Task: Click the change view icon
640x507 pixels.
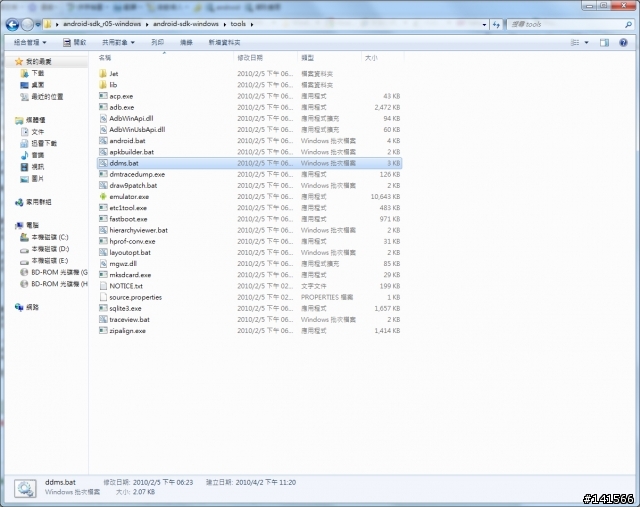Action: (575, 42)
